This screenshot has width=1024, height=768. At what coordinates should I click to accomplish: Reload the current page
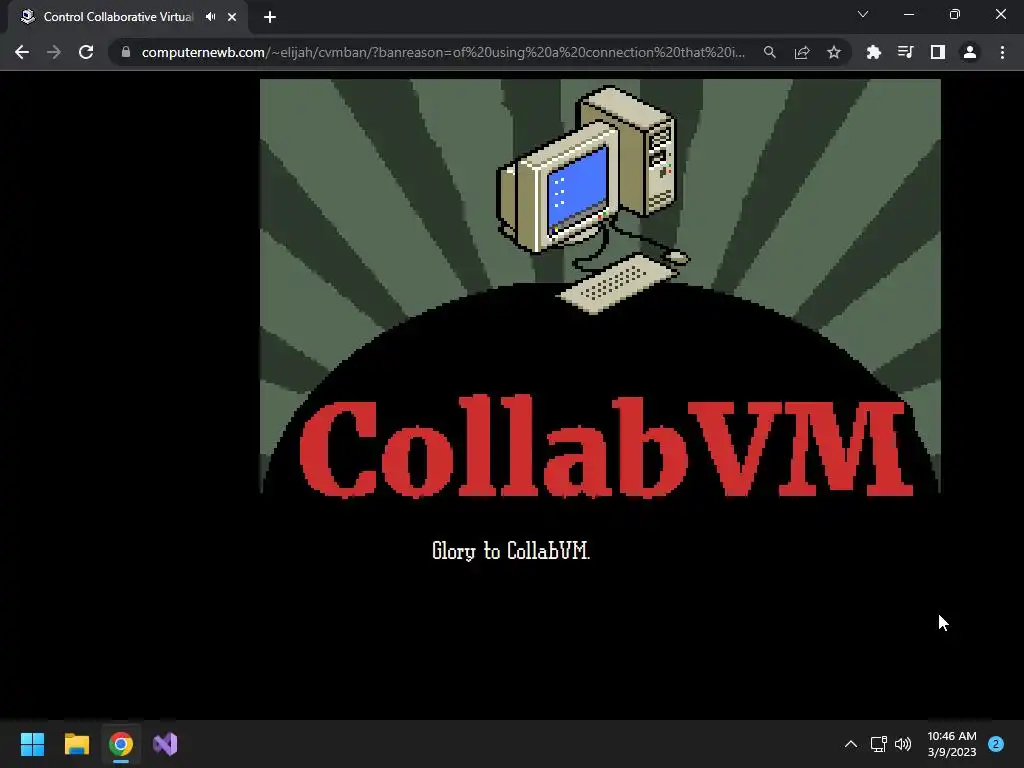pos(86,52)
